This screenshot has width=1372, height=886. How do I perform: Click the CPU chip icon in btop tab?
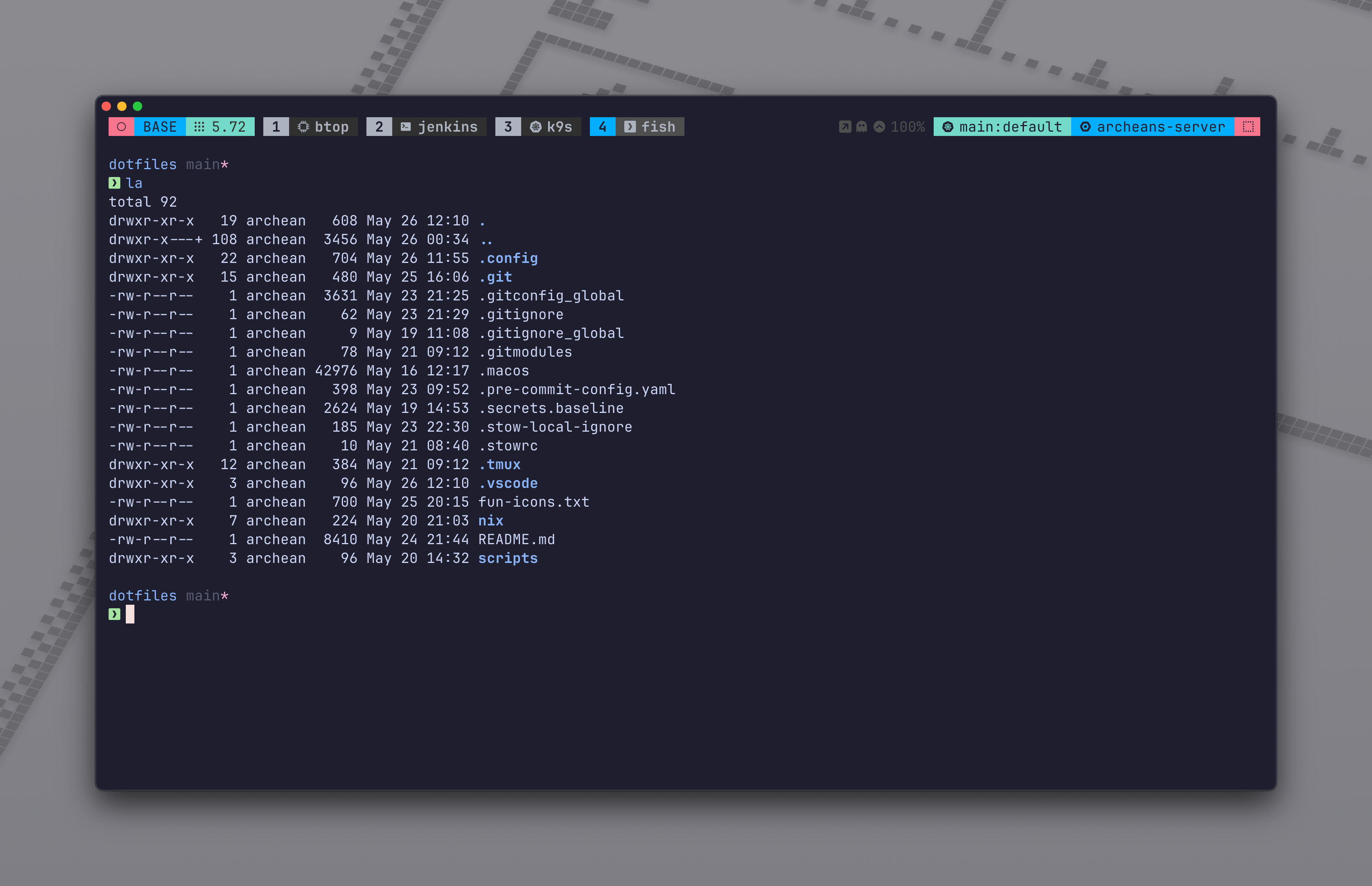click(x=303, y=127)
